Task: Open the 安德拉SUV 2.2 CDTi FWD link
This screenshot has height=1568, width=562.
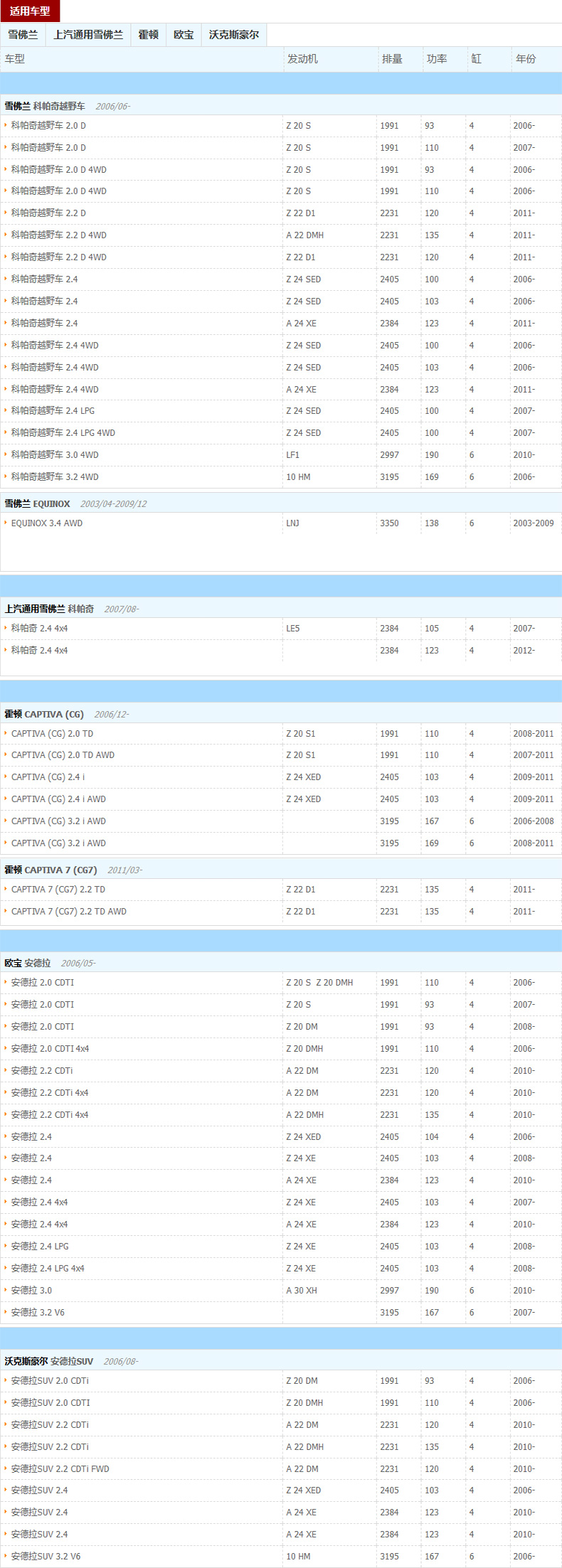Action: 60,1469
